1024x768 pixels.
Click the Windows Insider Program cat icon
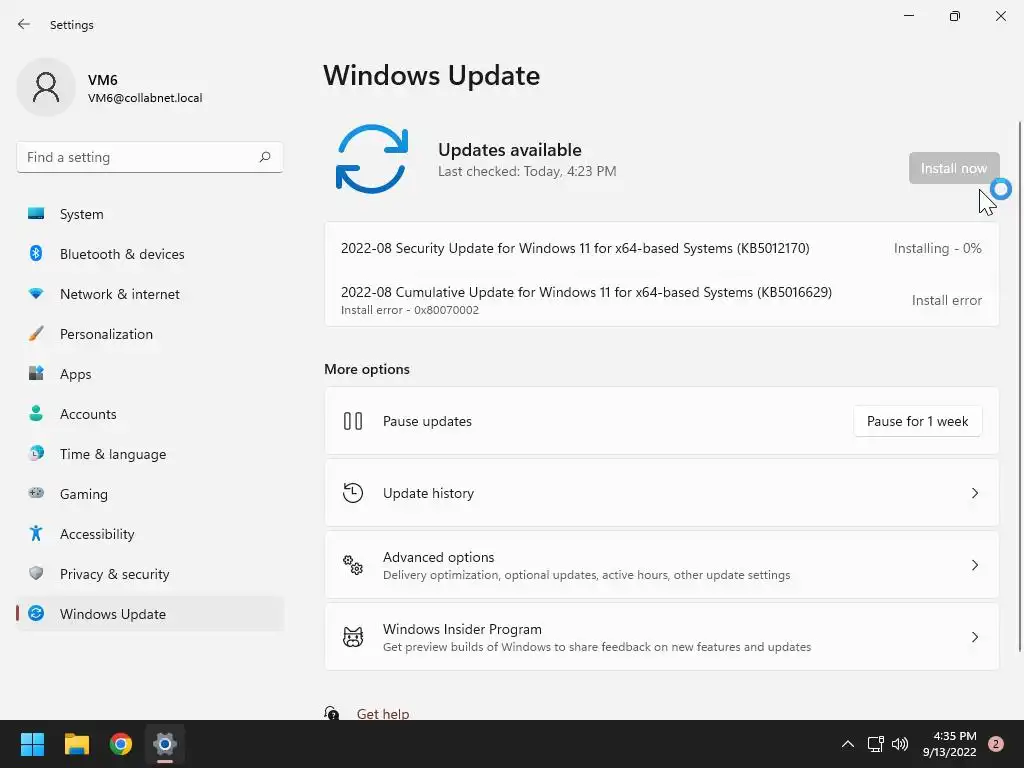(353, 637)
